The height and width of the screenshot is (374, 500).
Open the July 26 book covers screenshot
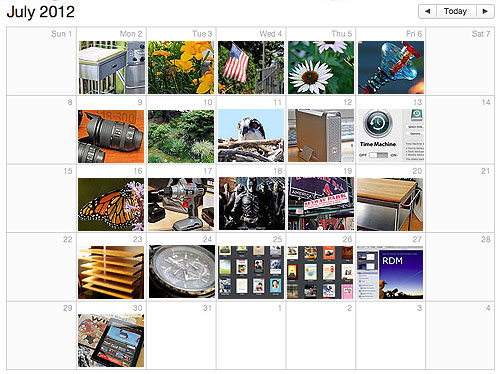coord(320,272)
